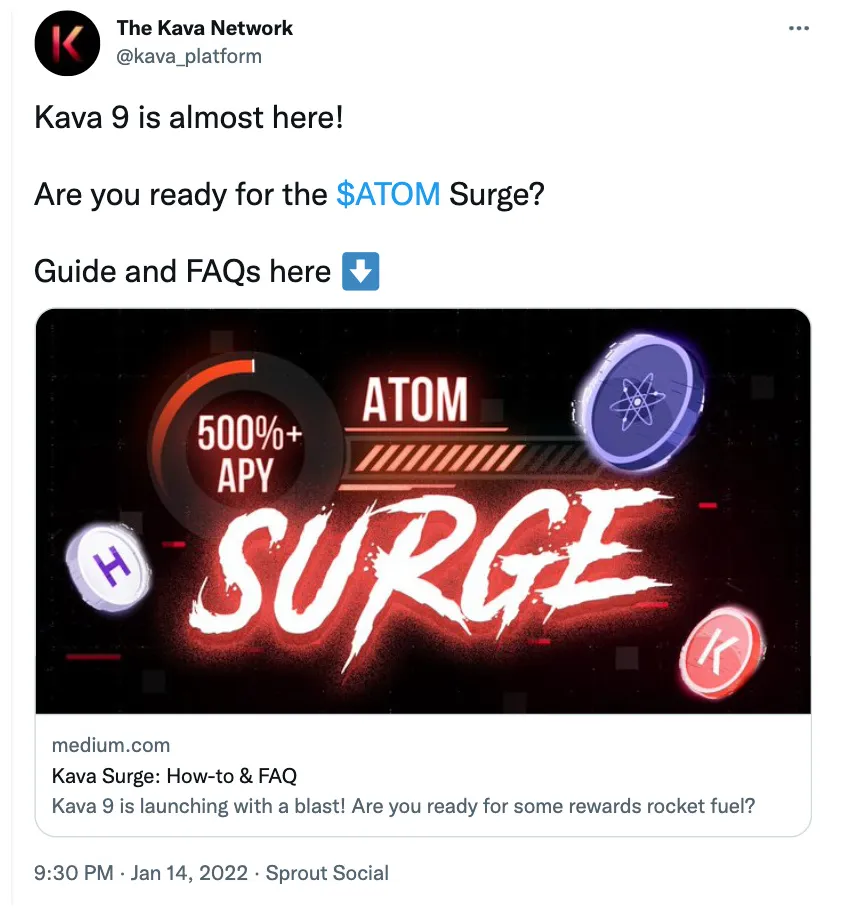Click The Kava Network display name
This screenshot has height=916, width=842.
[204, 28]
